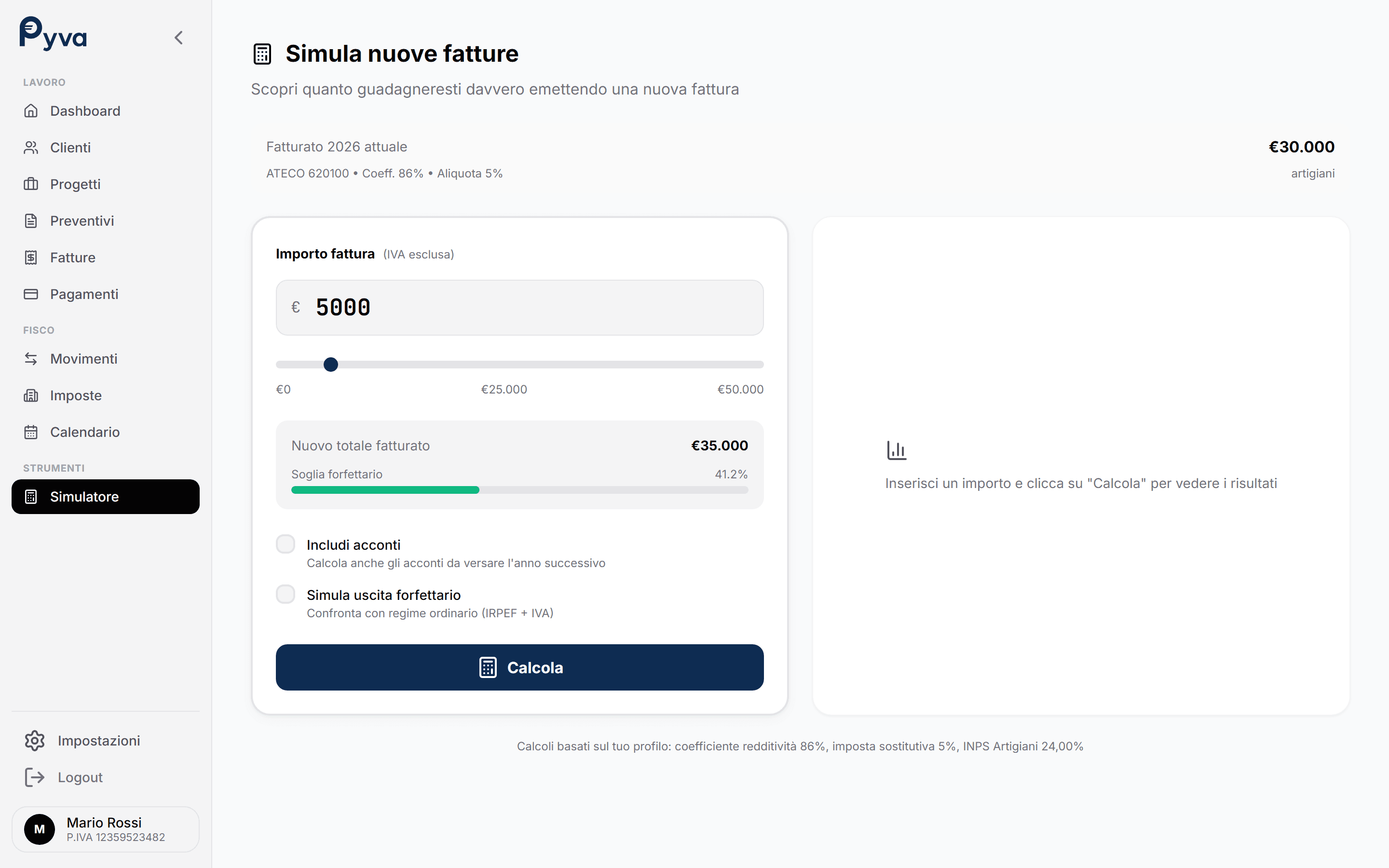Click the Preventivi document icon
The height and width of the screenshot is (868, 1389).
[31, 221]
